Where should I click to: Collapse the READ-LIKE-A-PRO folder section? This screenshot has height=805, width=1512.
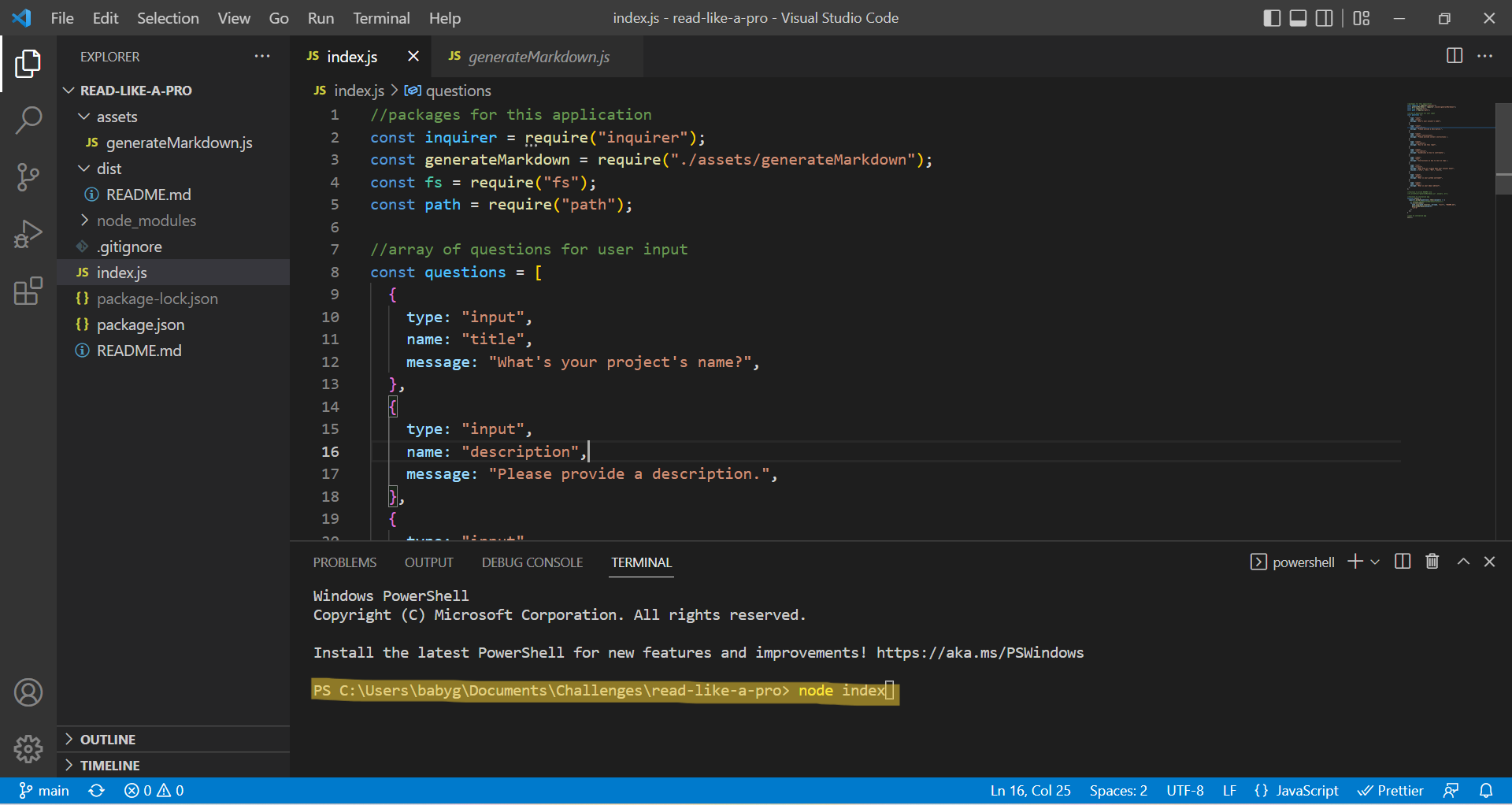[x=173, y=91]
